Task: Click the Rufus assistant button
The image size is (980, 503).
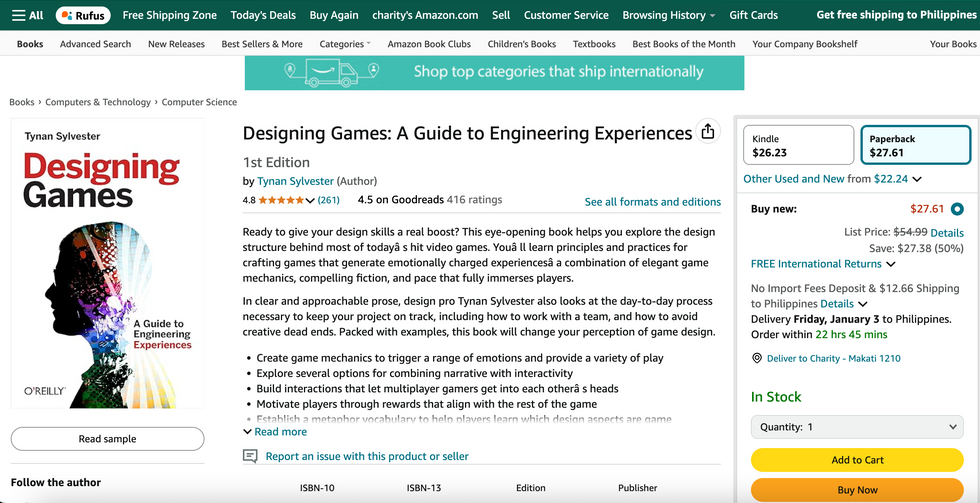Action: (82, 15)
